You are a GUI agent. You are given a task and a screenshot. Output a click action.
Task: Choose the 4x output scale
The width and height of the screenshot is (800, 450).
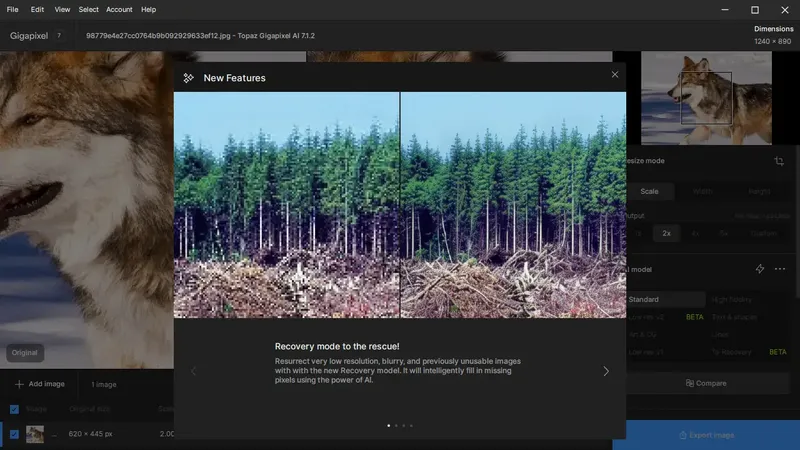coord(695,233)
